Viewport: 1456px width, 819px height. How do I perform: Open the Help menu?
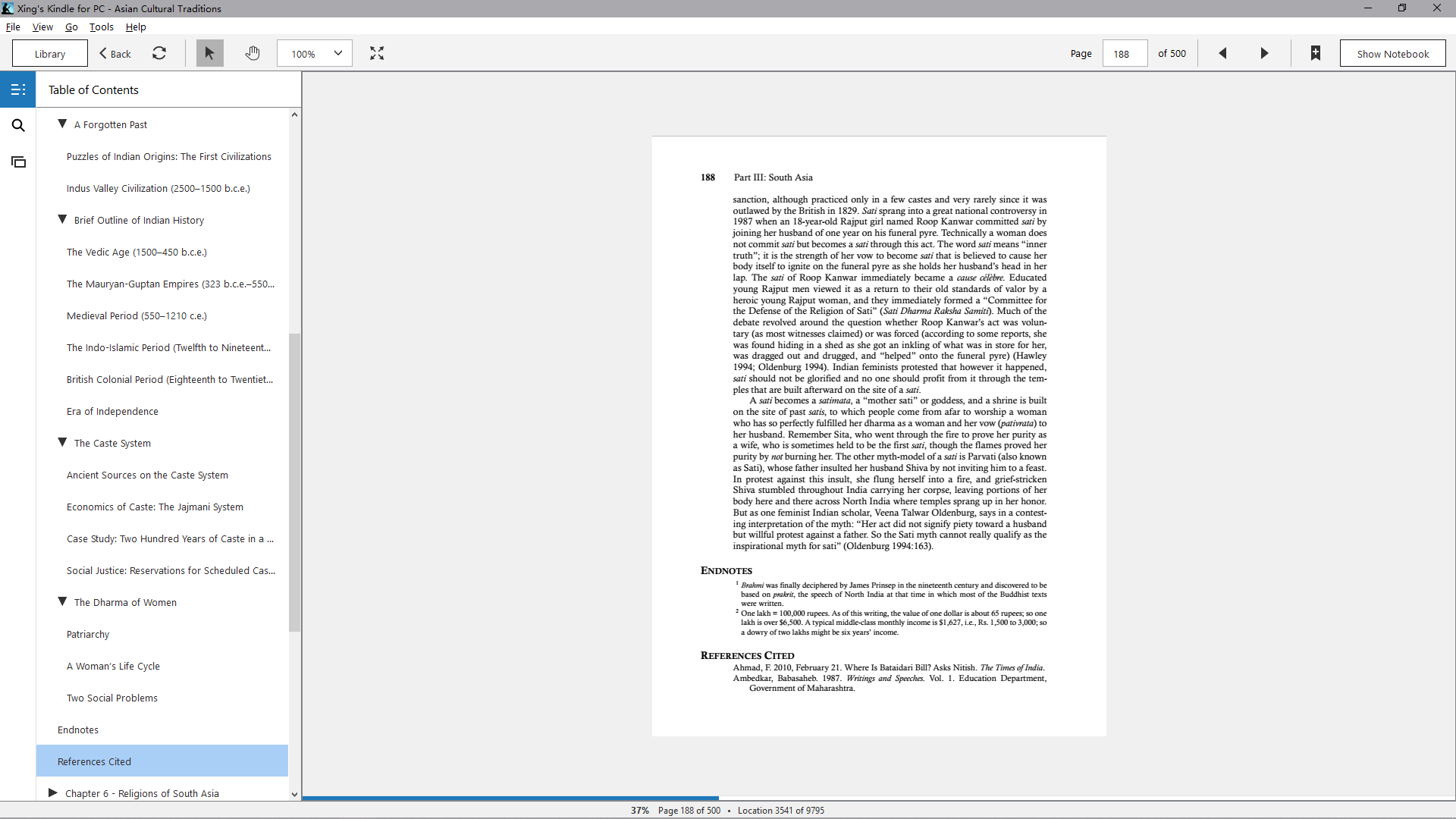136,27
